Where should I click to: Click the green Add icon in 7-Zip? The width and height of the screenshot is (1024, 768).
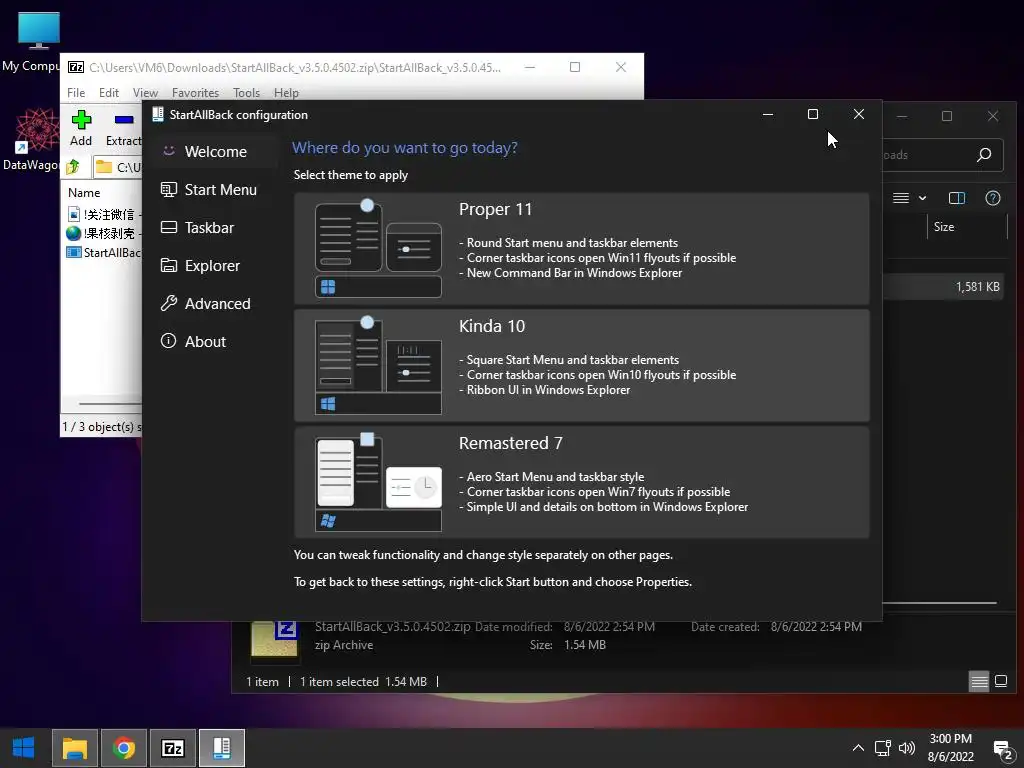pos(81,120)
